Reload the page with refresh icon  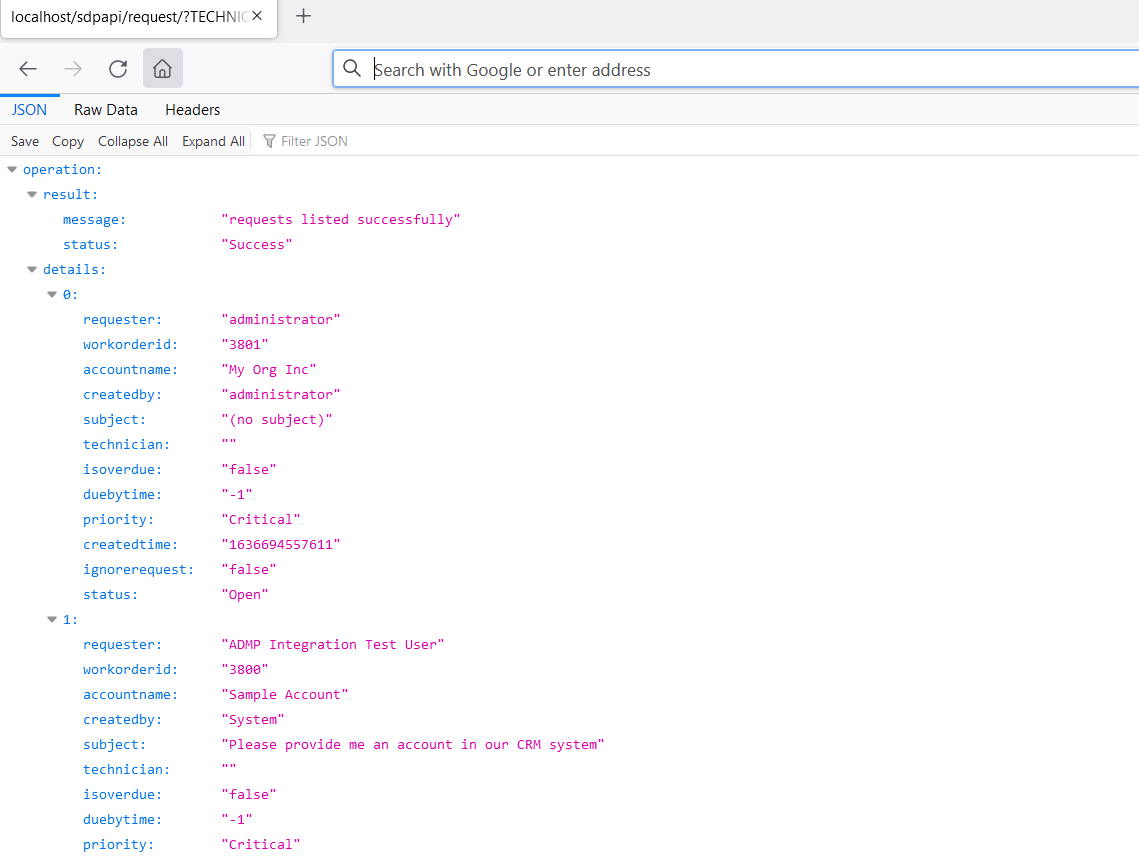118,69
